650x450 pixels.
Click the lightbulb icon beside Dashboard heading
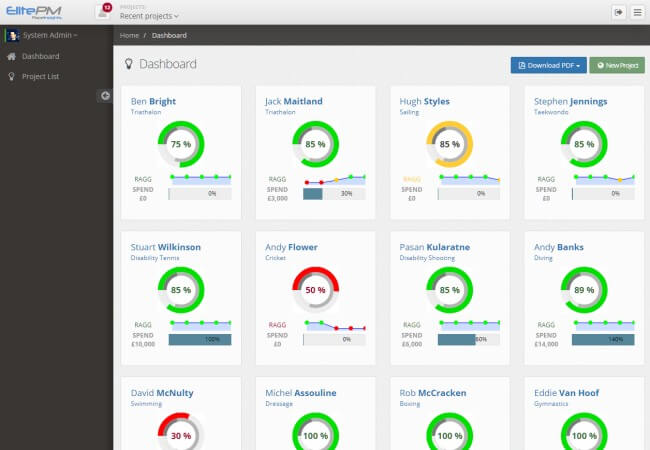128,64
